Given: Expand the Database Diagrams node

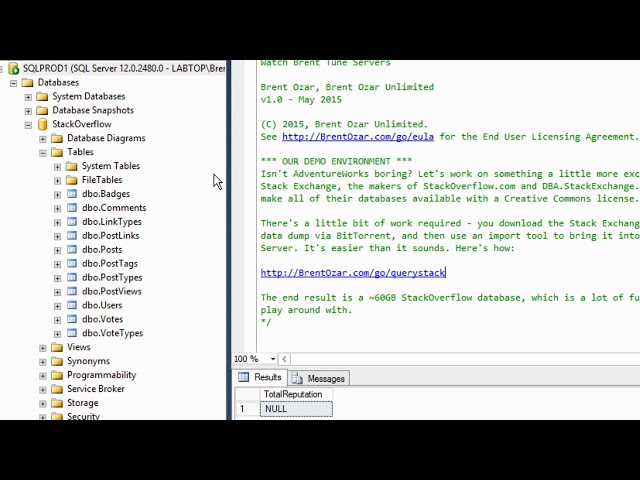Looking at the screenshot, I should pyautogui.click(x=43, y=139).
